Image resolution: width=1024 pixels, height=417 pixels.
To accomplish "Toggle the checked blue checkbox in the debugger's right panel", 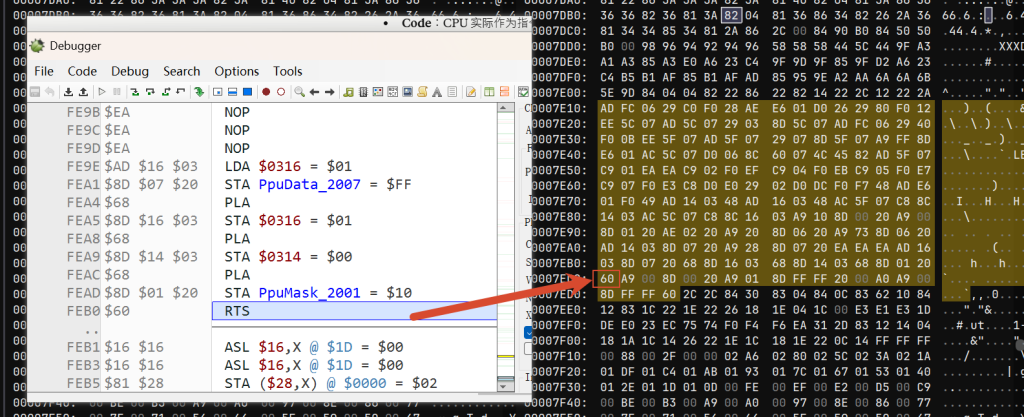I will (x=529, y=332).
